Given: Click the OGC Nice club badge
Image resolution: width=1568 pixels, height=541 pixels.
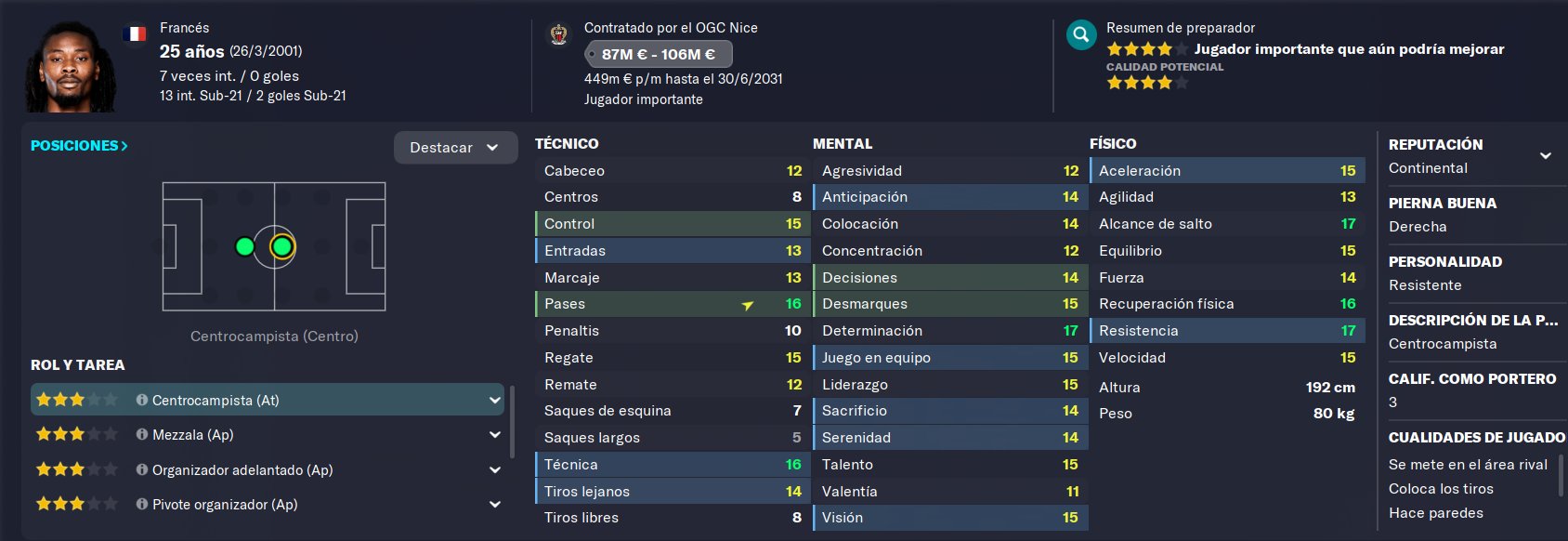Looking at the screenshot, I should pos(558,35).
